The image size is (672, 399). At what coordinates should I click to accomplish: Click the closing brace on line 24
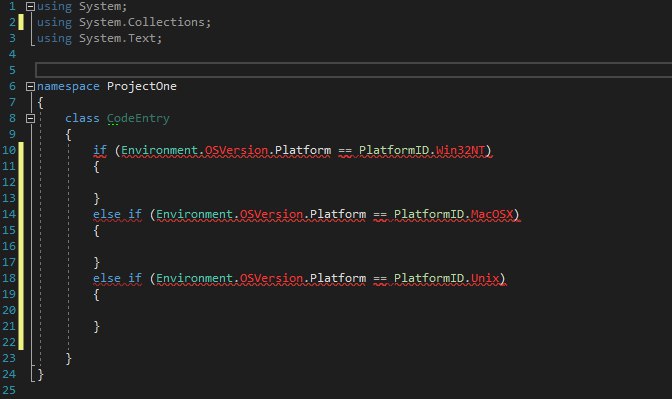tap(40, 374)
